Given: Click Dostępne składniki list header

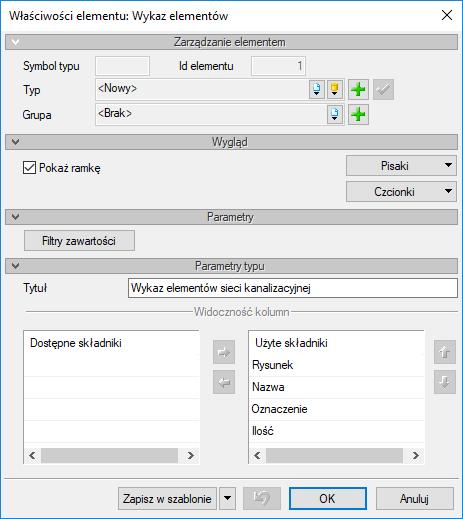Looking at the screenshot, I should (x=112, y=343).
